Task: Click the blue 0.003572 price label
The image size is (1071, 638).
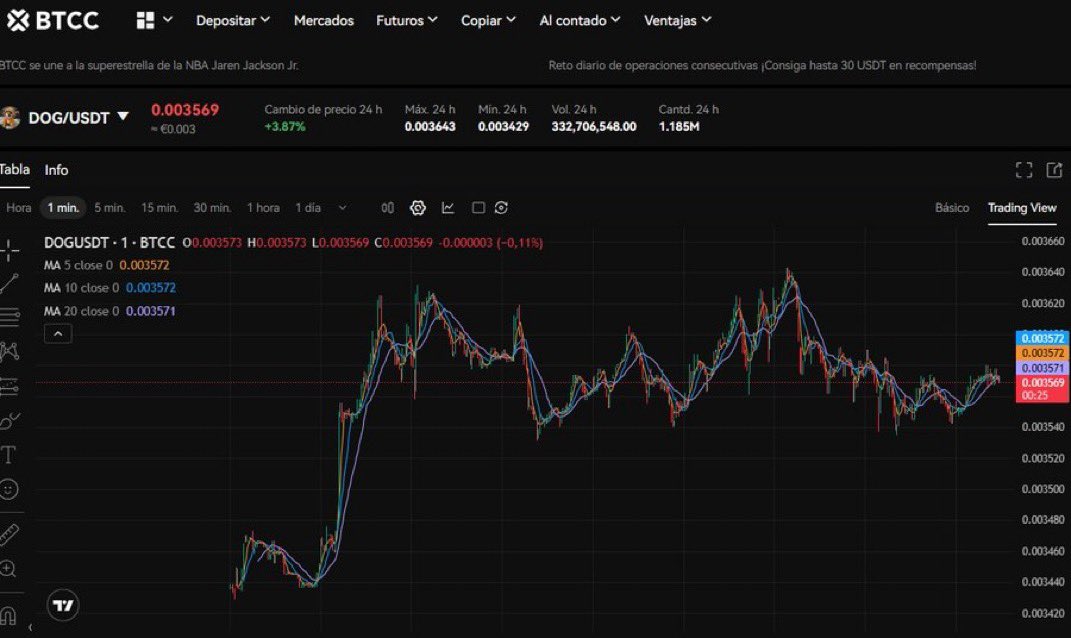Action: pos(1042,339)
